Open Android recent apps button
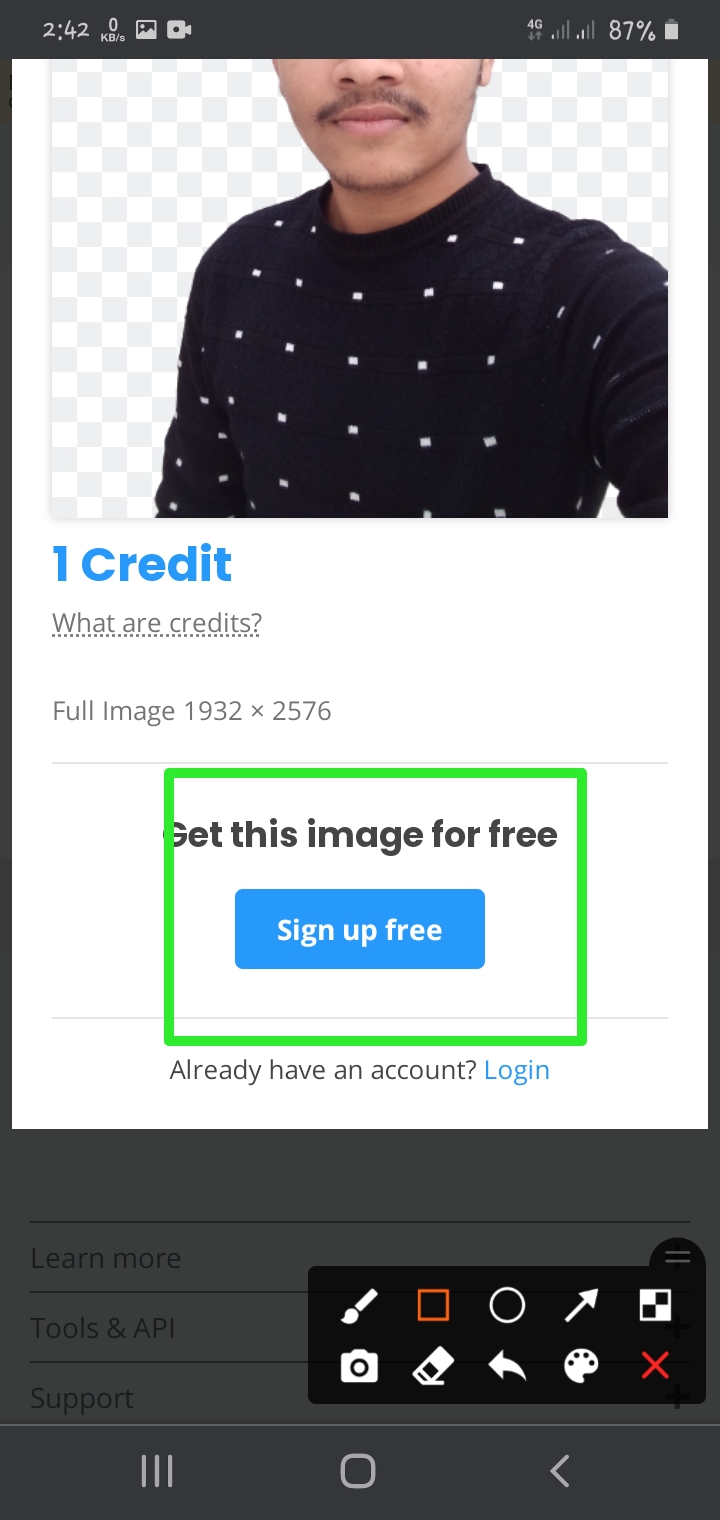 [x=157, y=1471]
